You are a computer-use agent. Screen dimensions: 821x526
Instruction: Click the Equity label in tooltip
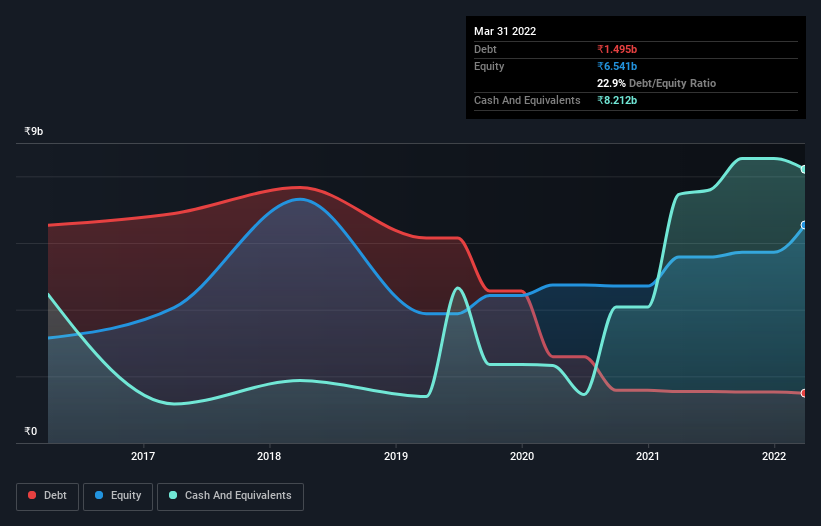(x=489, y=66)
